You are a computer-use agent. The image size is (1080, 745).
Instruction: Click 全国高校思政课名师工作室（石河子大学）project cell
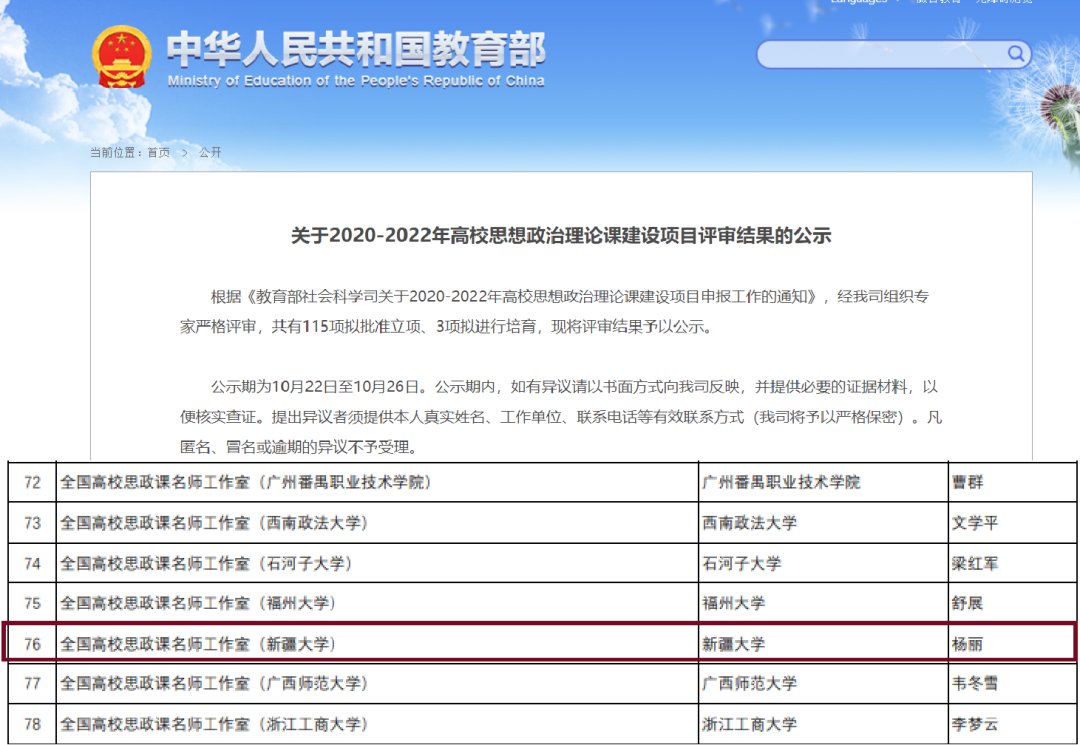coord(206,564)
